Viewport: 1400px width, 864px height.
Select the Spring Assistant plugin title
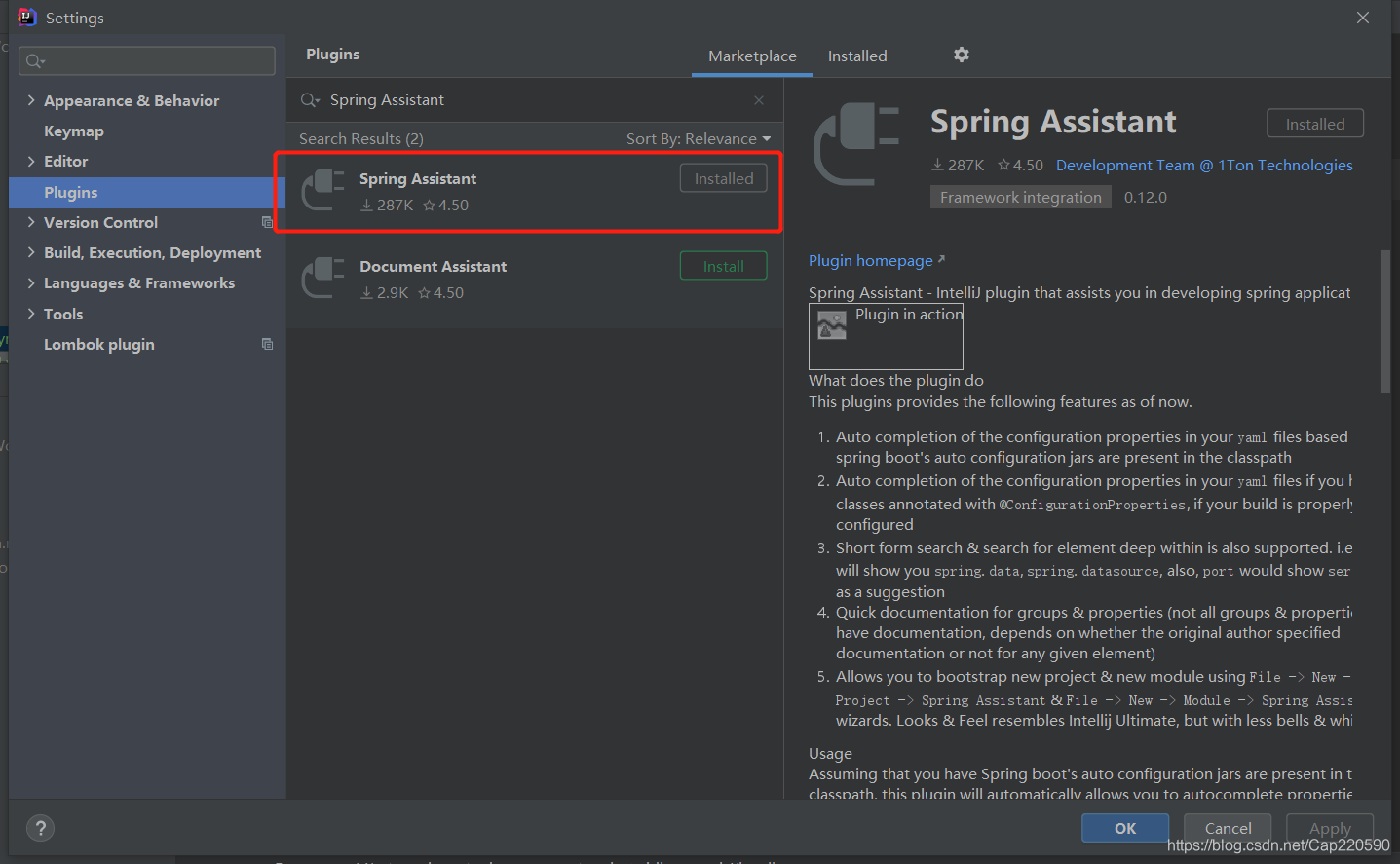pyautogui.click(x=418, y=179)
